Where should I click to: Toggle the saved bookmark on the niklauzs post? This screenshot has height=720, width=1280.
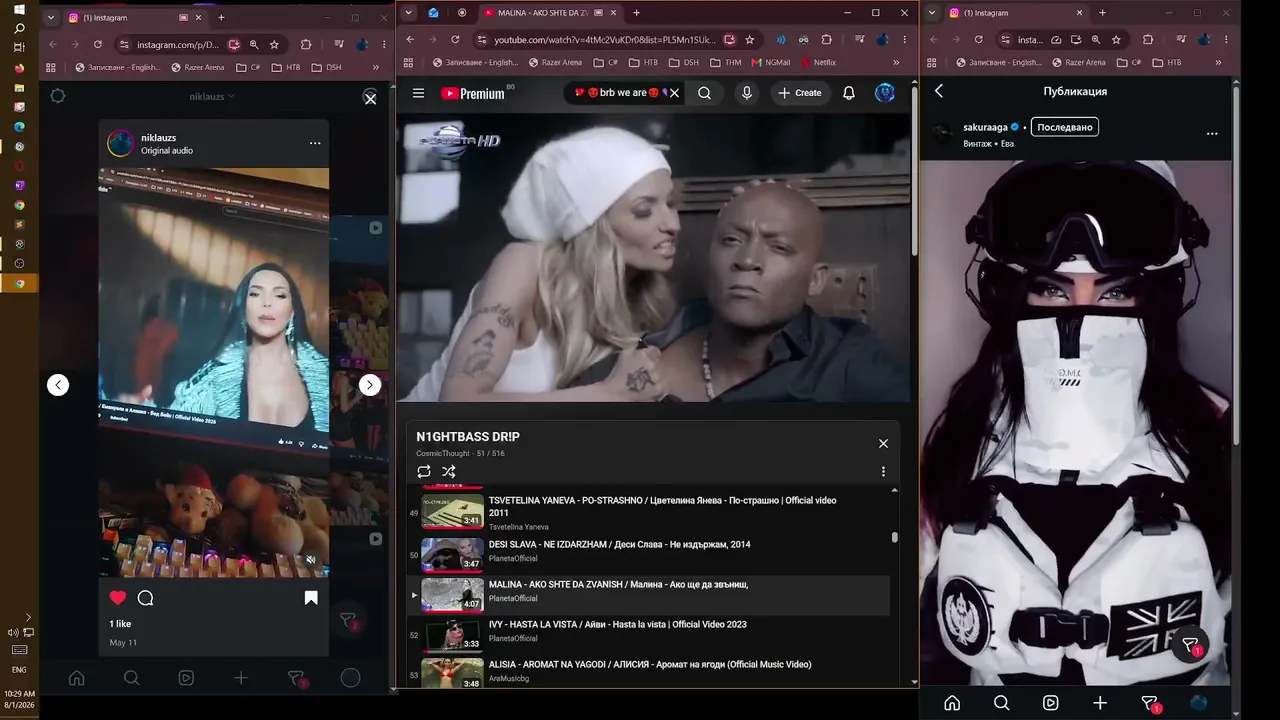pyautogui.click(x=311, y=598)
